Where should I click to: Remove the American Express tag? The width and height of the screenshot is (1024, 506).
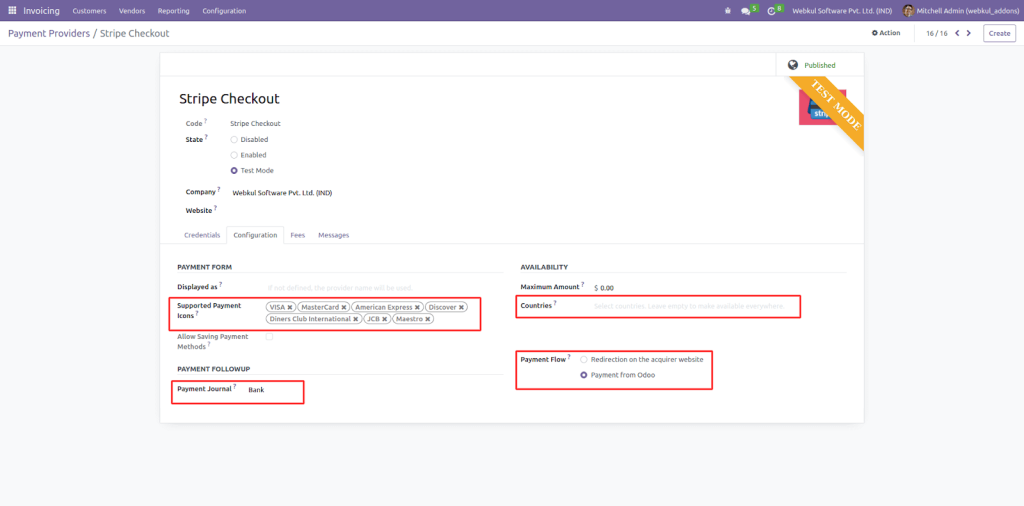pos(417,307)
